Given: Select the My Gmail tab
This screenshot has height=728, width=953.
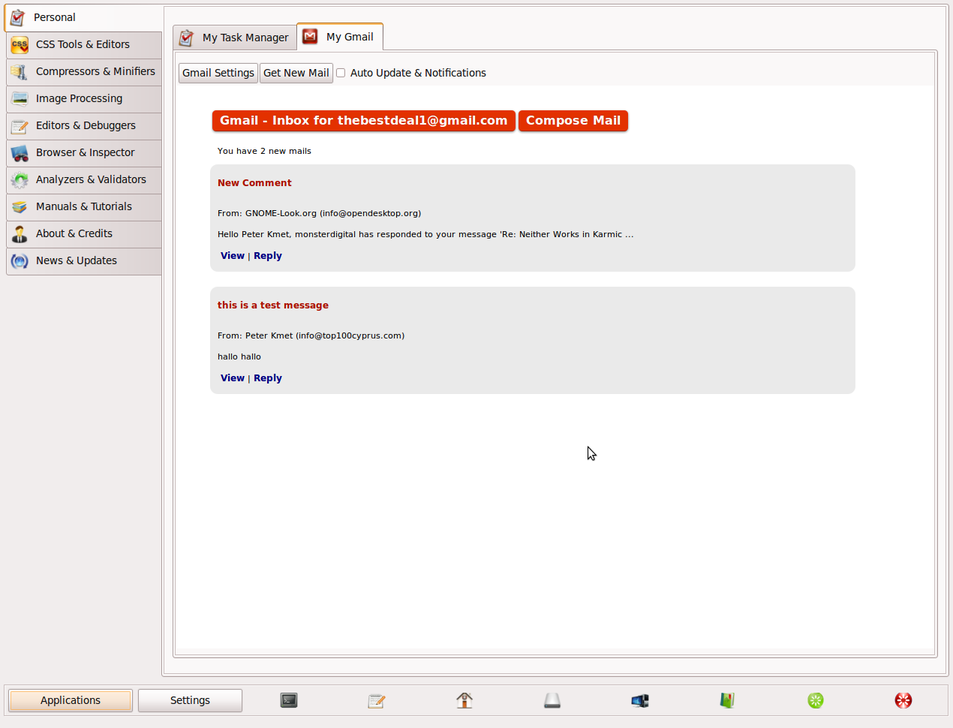Looking at the screenshot, I should click(x=340, y=36).
